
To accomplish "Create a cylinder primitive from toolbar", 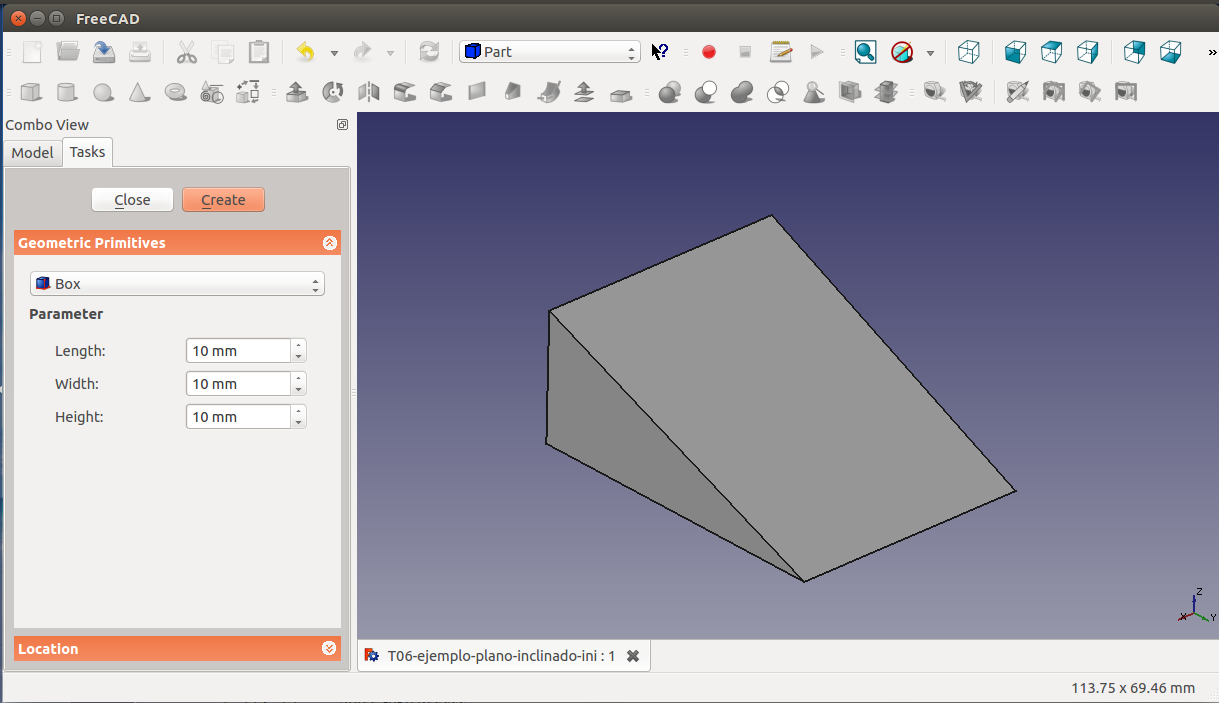I will coord(66,93).
